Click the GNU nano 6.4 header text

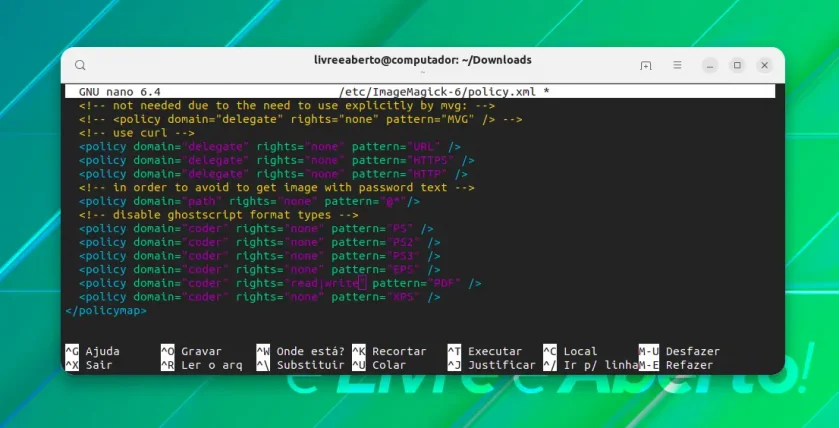tap(119, 92)
